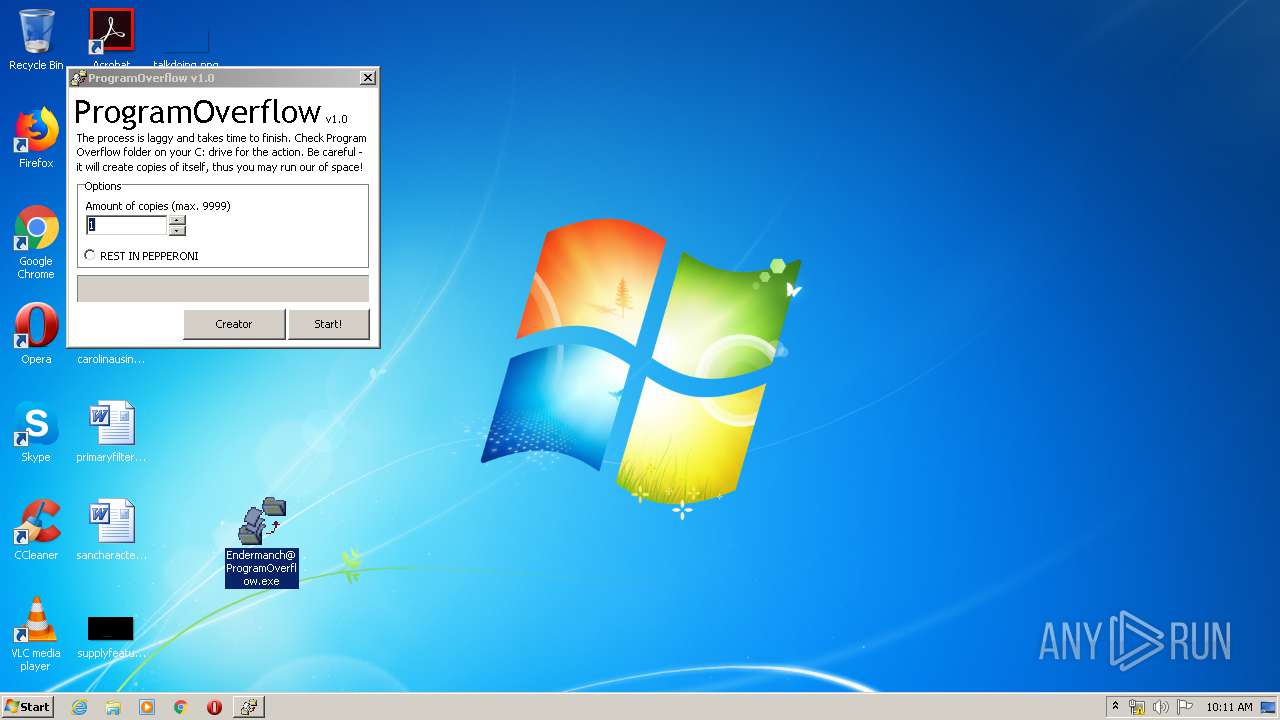Open the volume control tray icon
Image resolution: width=1280 pixels, height=720 pixels.
tap(1161, 707)
